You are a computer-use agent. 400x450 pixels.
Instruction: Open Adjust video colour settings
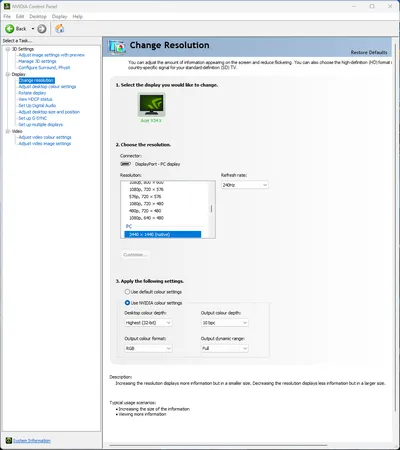45,137
